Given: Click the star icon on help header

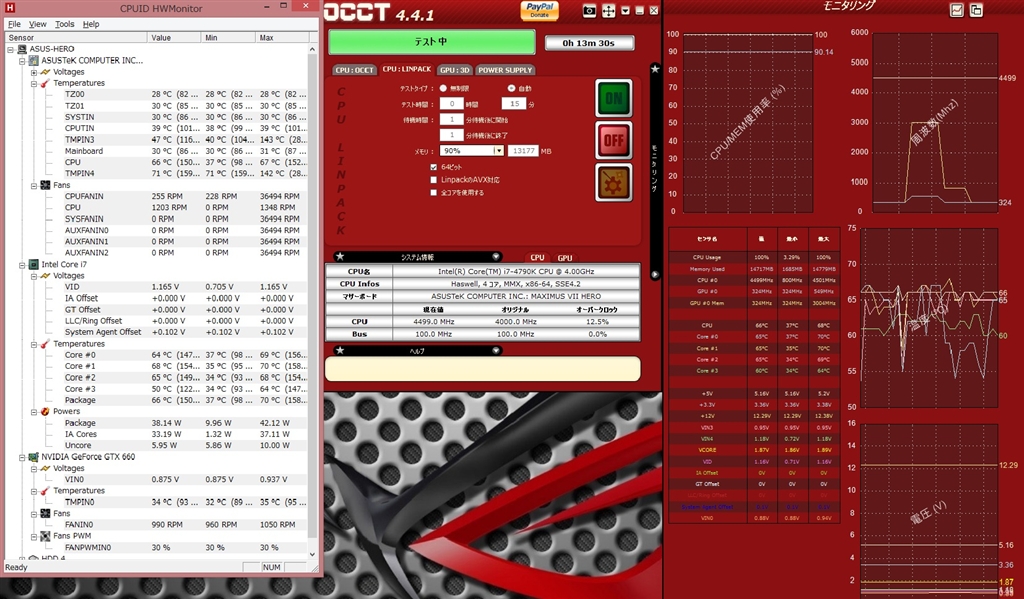Looking at the screenshot, I should coord(340,350).
